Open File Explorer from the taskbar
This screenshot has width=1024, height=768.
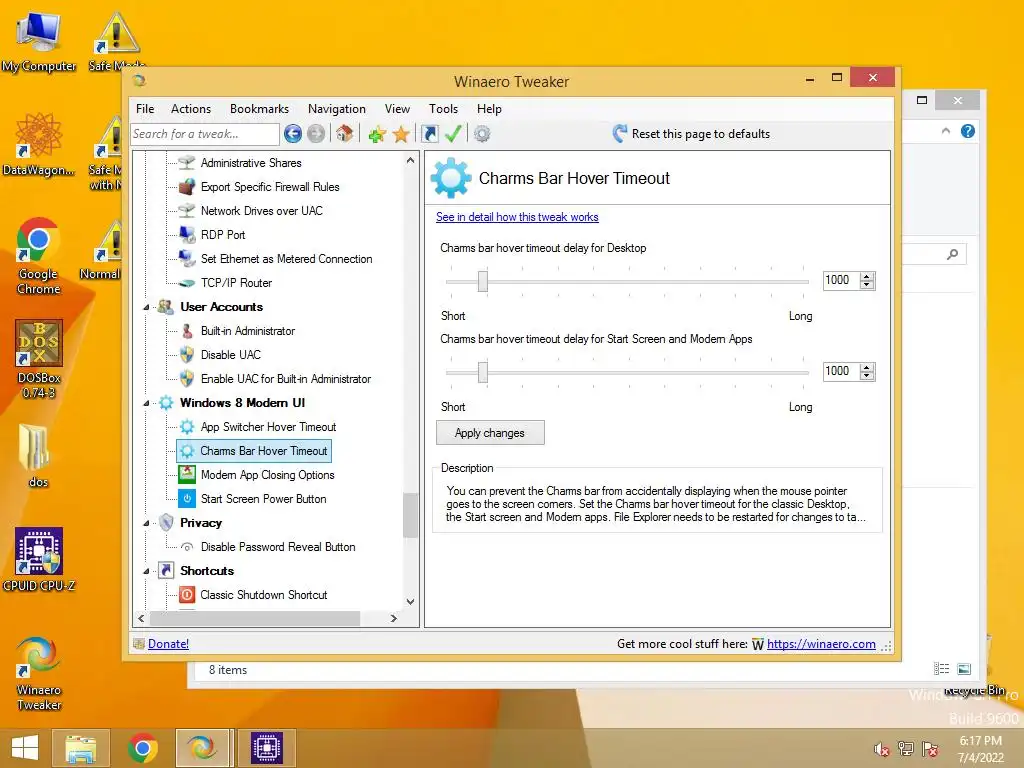81,748
